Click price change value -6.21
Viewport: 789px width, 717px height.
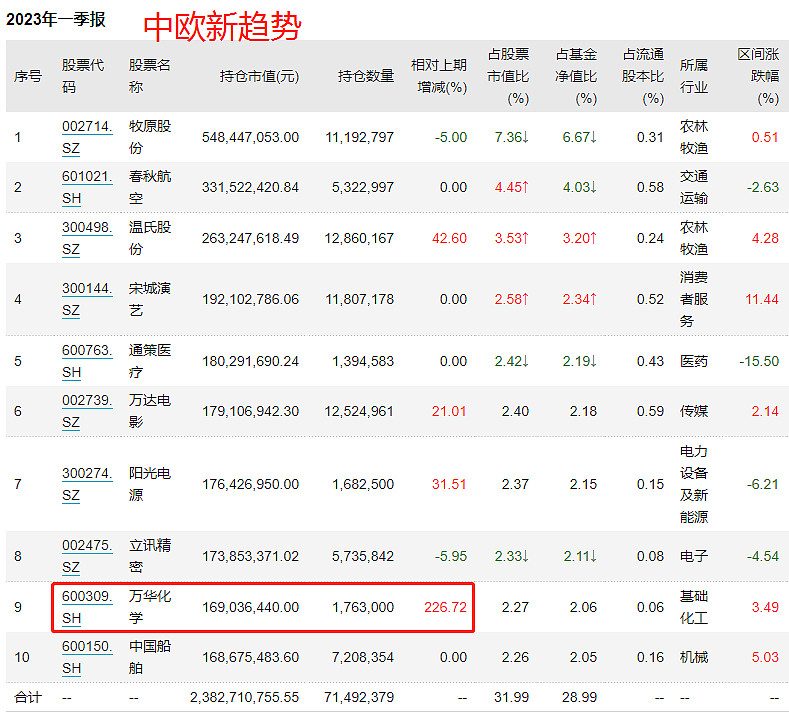tap(762, 485)
